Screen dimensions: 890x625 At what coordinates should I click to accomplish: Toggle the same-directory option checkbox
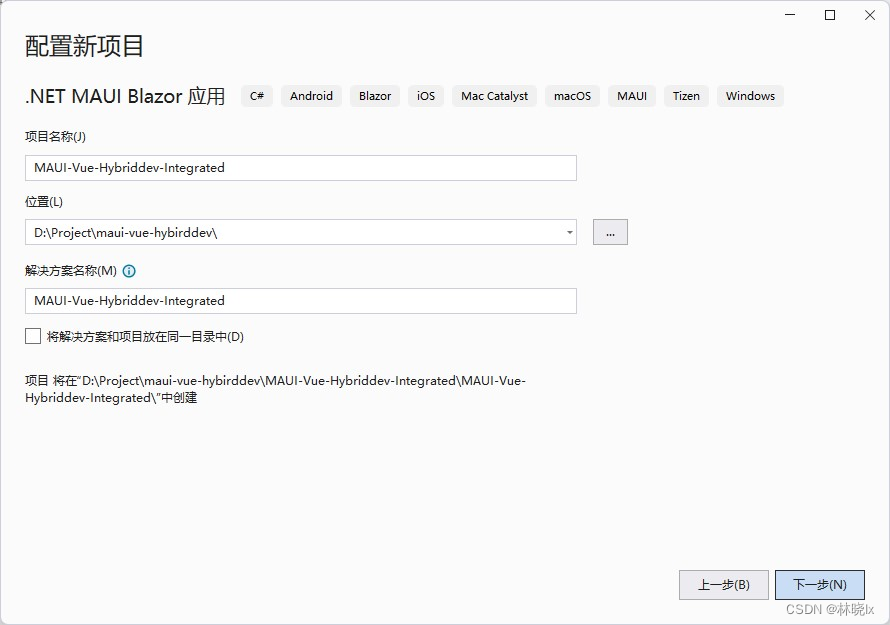[x=33, y=336]
